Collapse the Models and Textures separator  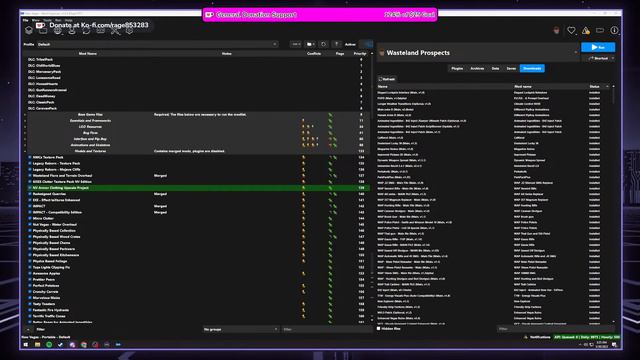[x=25, y=151]
